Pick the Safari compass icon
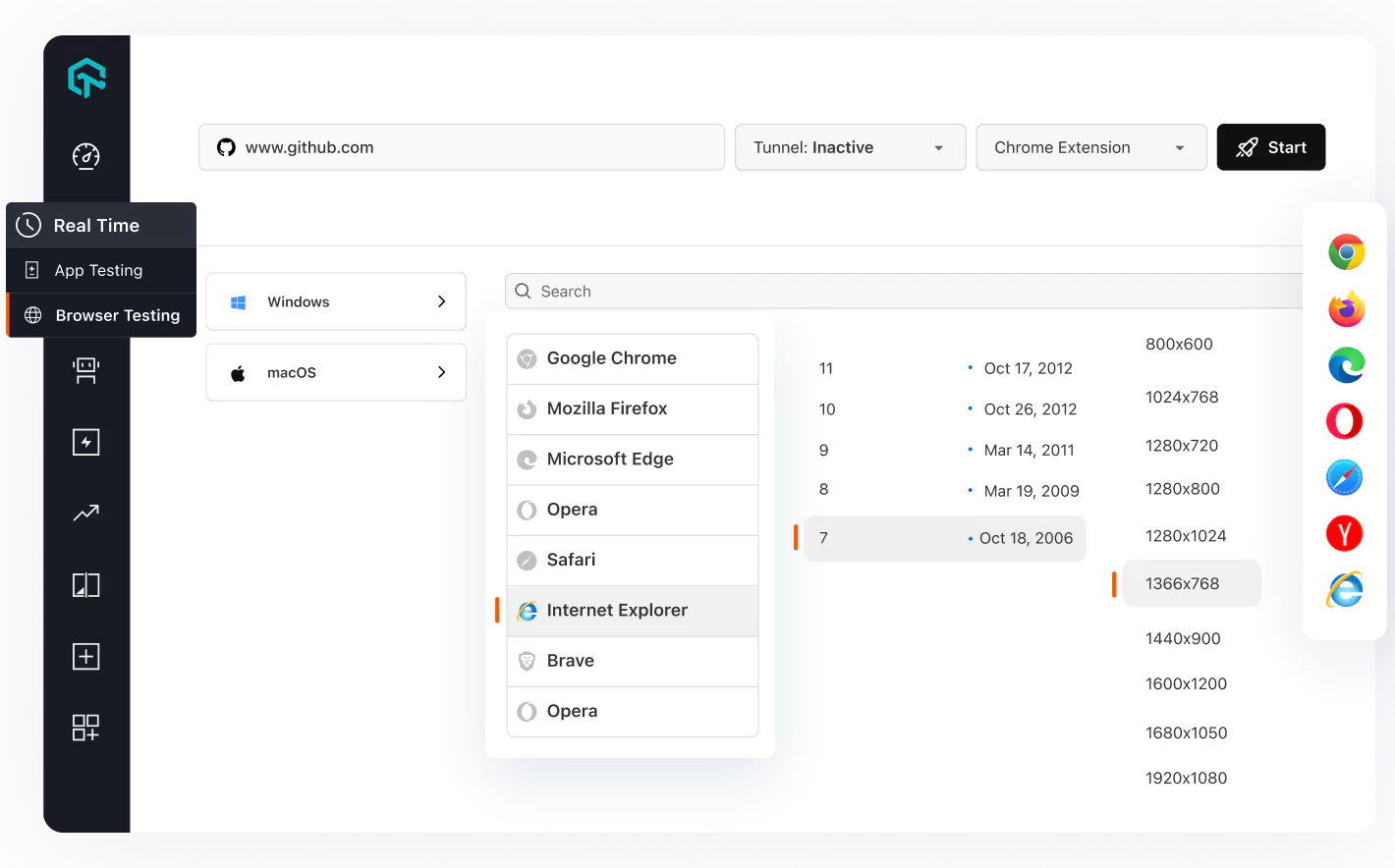The width and height of the screenshot is (1395, 868). click(1345, 478)
